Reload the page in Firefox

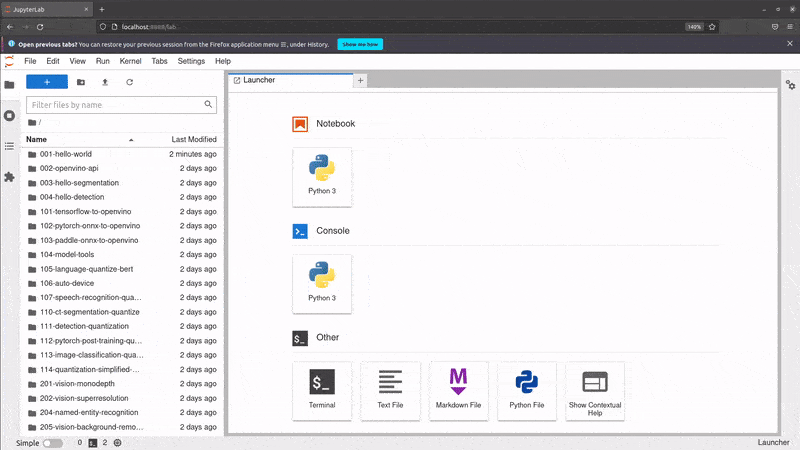40,27
